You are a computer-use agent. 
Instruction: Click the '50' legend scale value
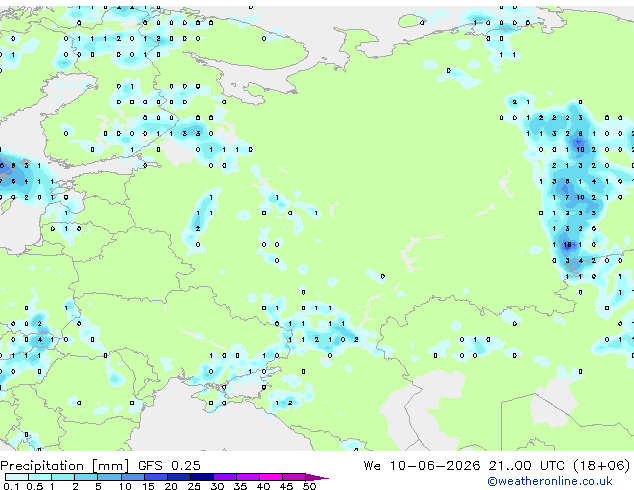click(x=309, y=486)
